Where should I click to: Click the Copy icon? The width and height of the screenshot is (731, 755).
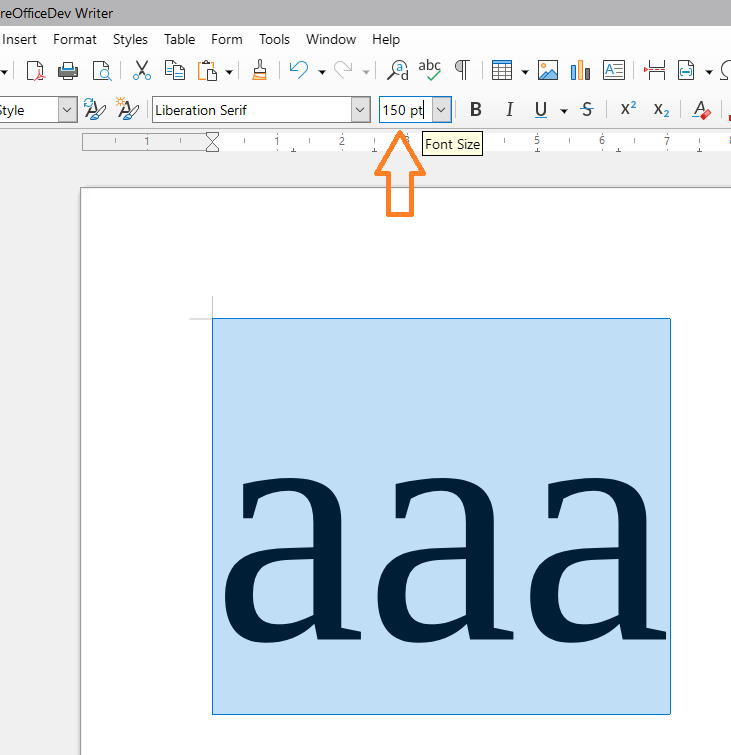pyautogui.click(x=174, y=70)
